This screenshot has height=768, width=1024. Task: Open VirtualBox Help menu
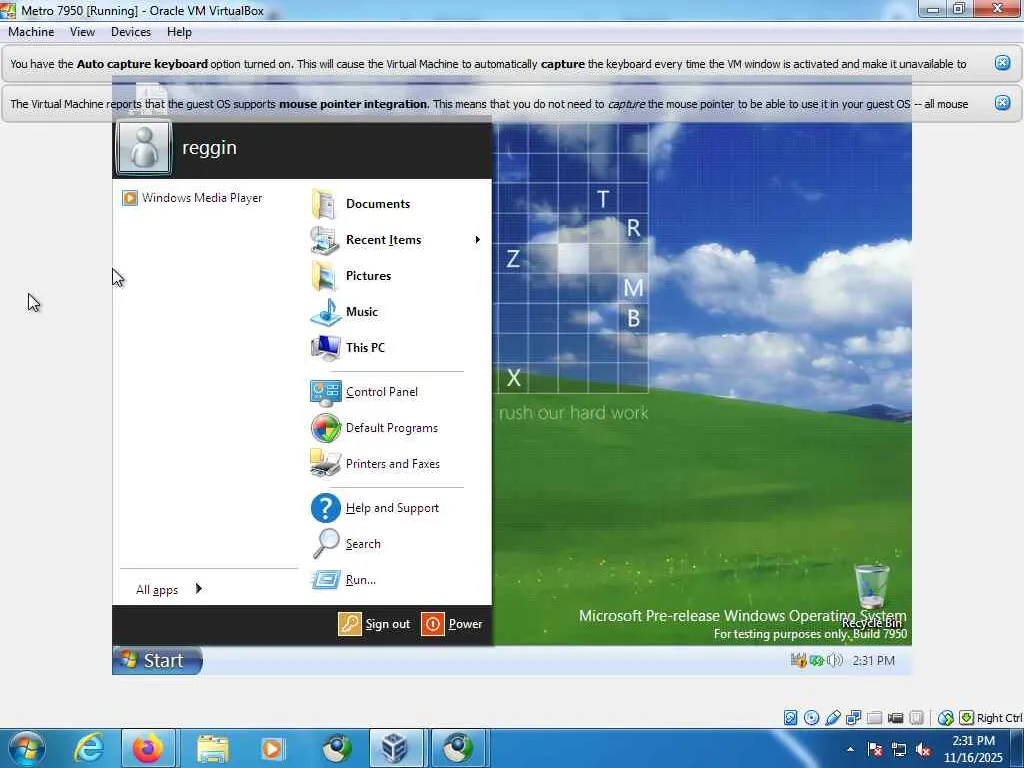[179, 32]
